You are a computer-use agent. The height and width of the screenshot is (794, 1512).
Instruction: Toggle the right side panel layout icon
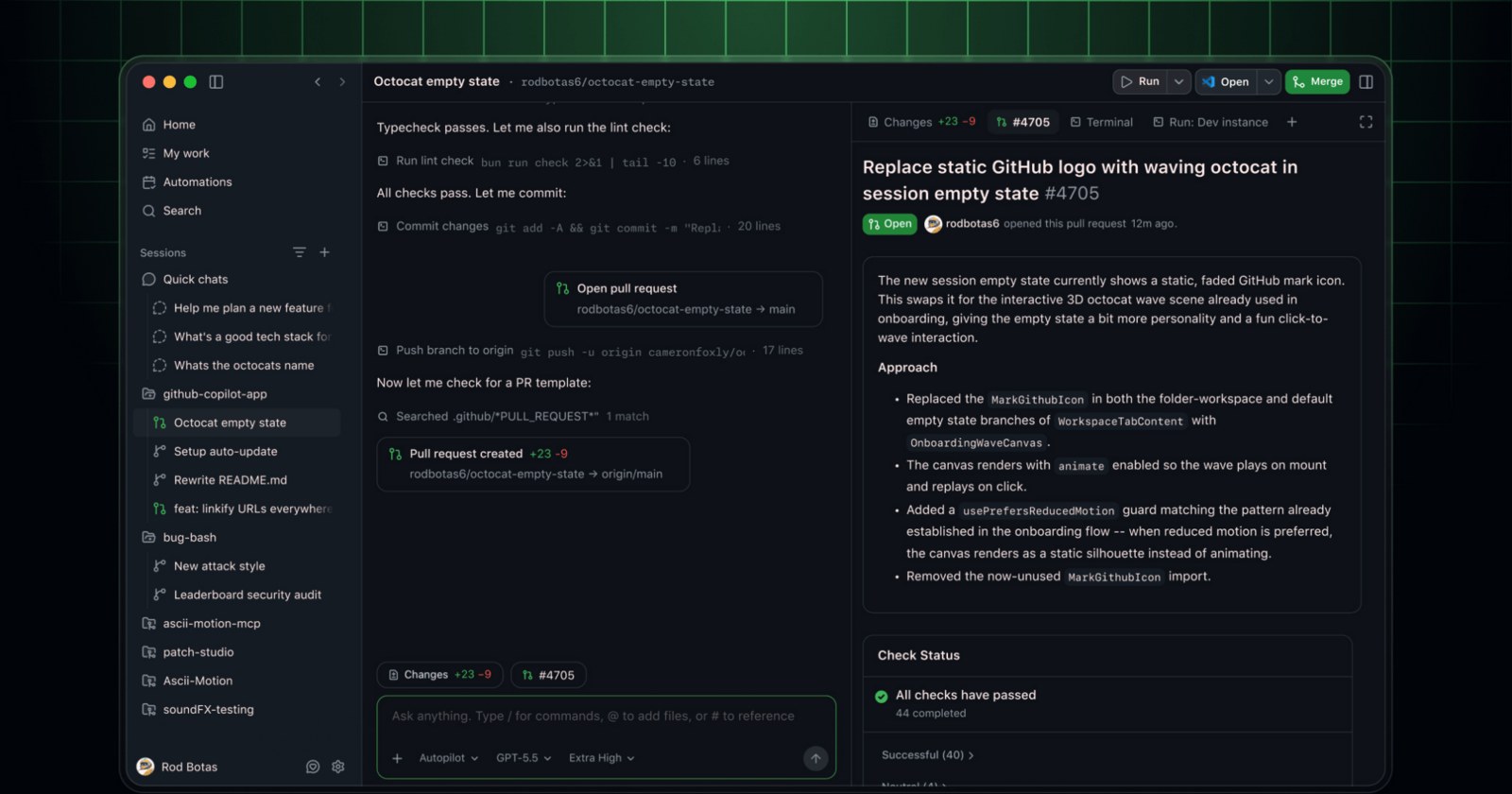tap(1366, 82)
